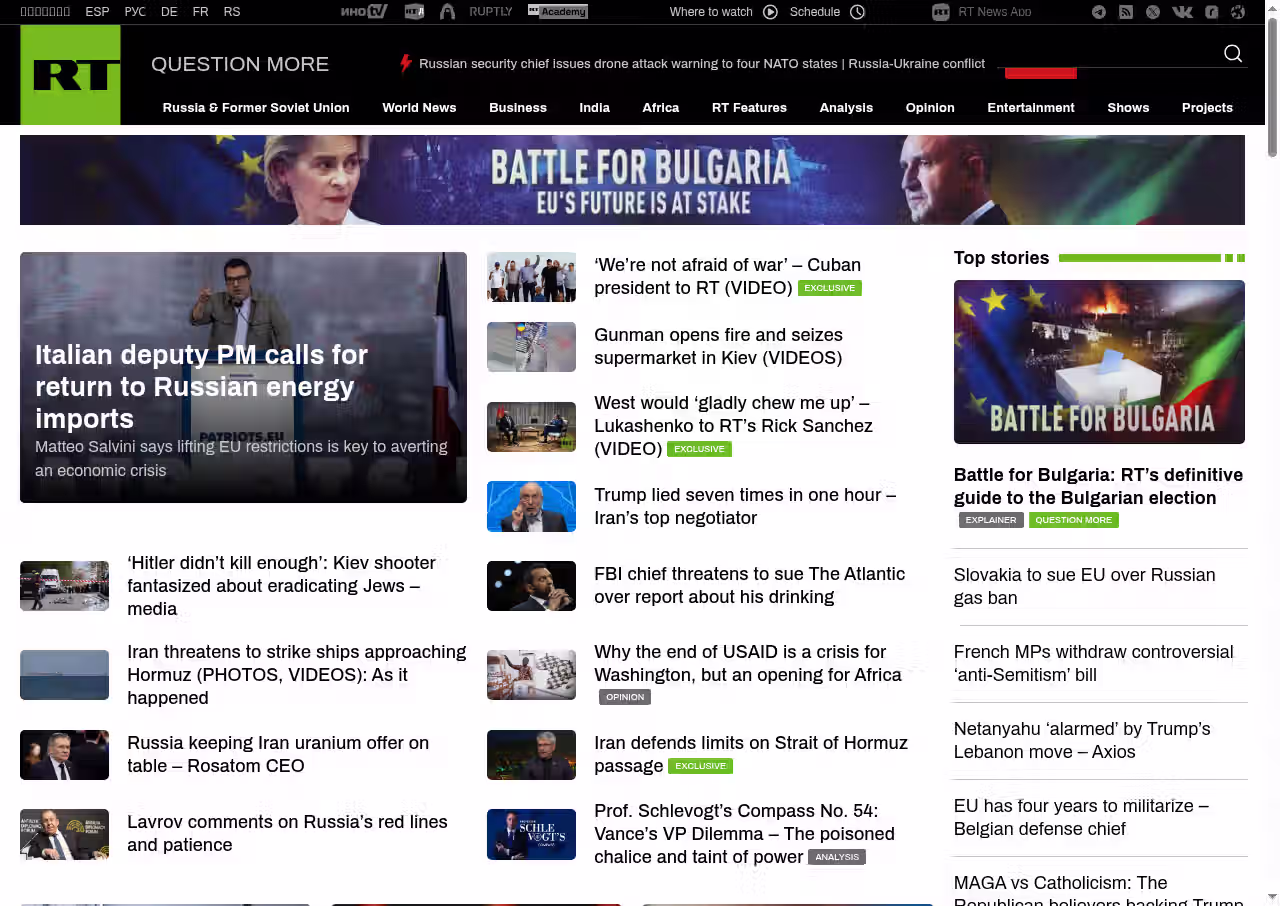The width and height of the screenshot is (1280, 906).
Task: Go to the Business section
Action: (518, 108)
